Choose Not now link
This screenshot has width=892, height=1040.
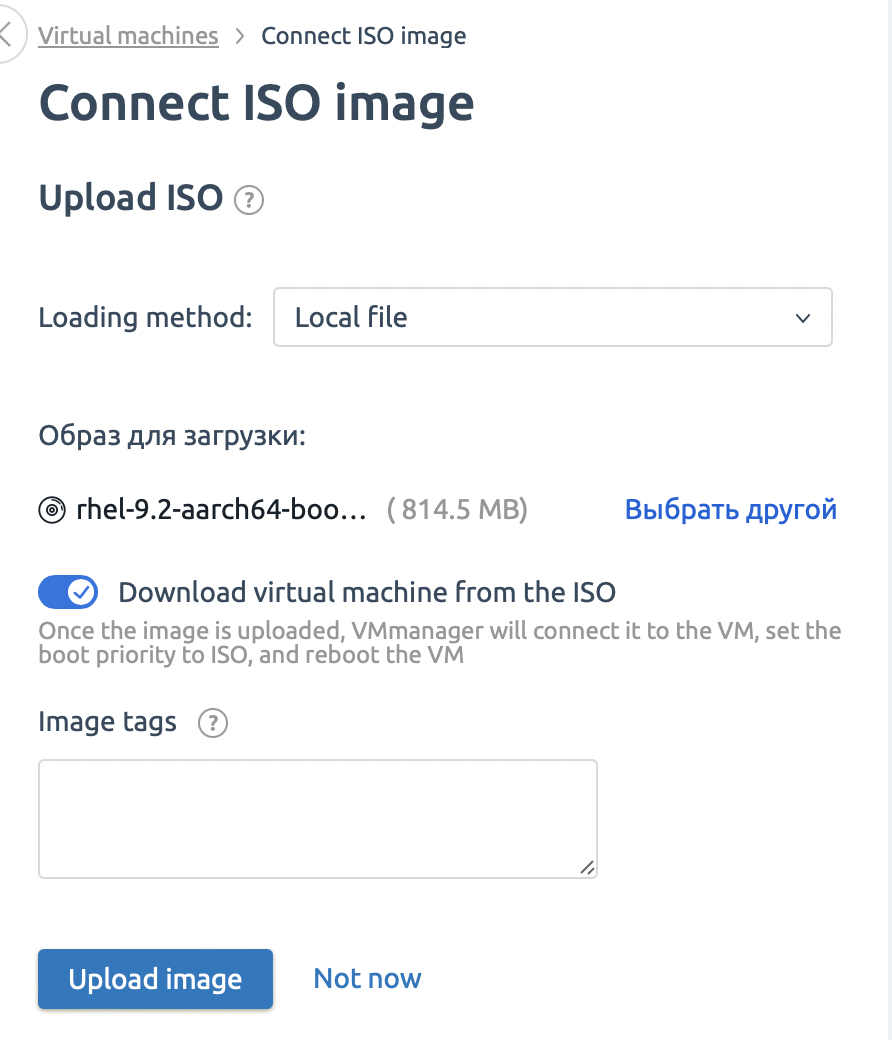pyautogui.click(x=367, y=978)
